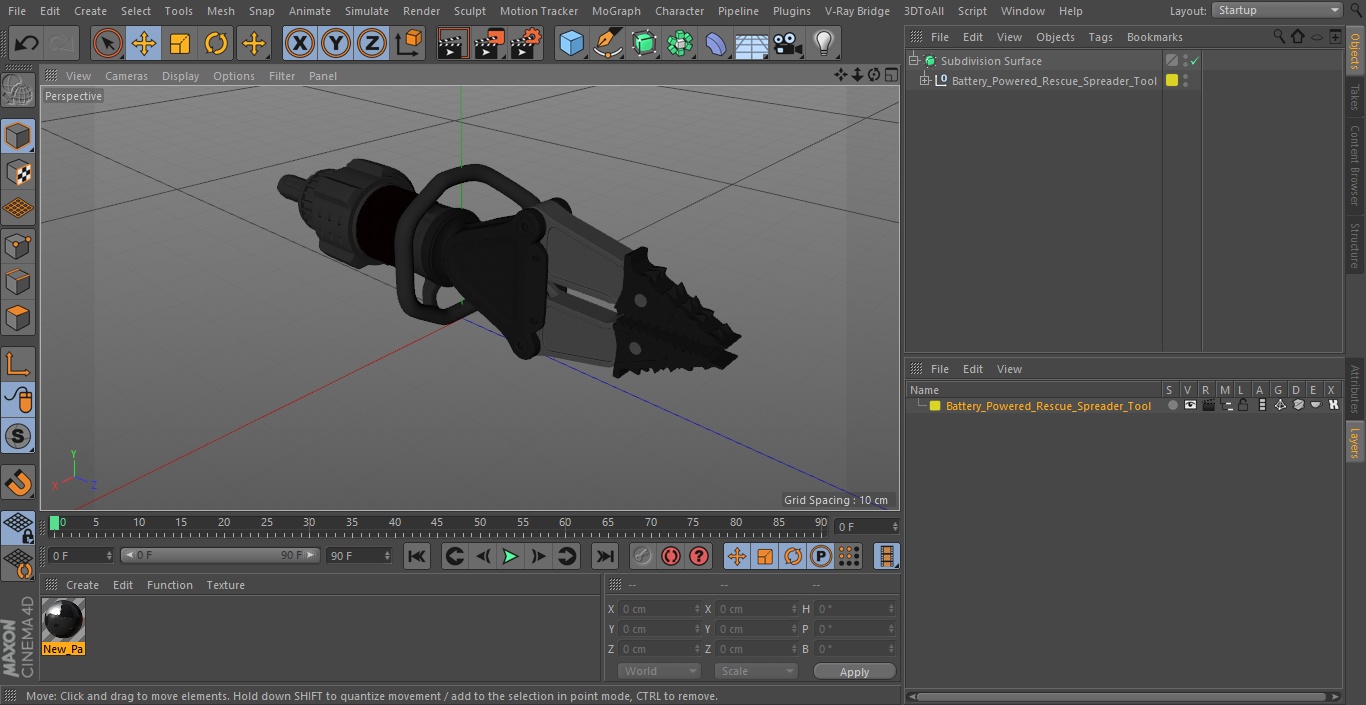Click the Apply button
Screen dimensions: 1366x705
pyautogui.click(x=854, y=672)
